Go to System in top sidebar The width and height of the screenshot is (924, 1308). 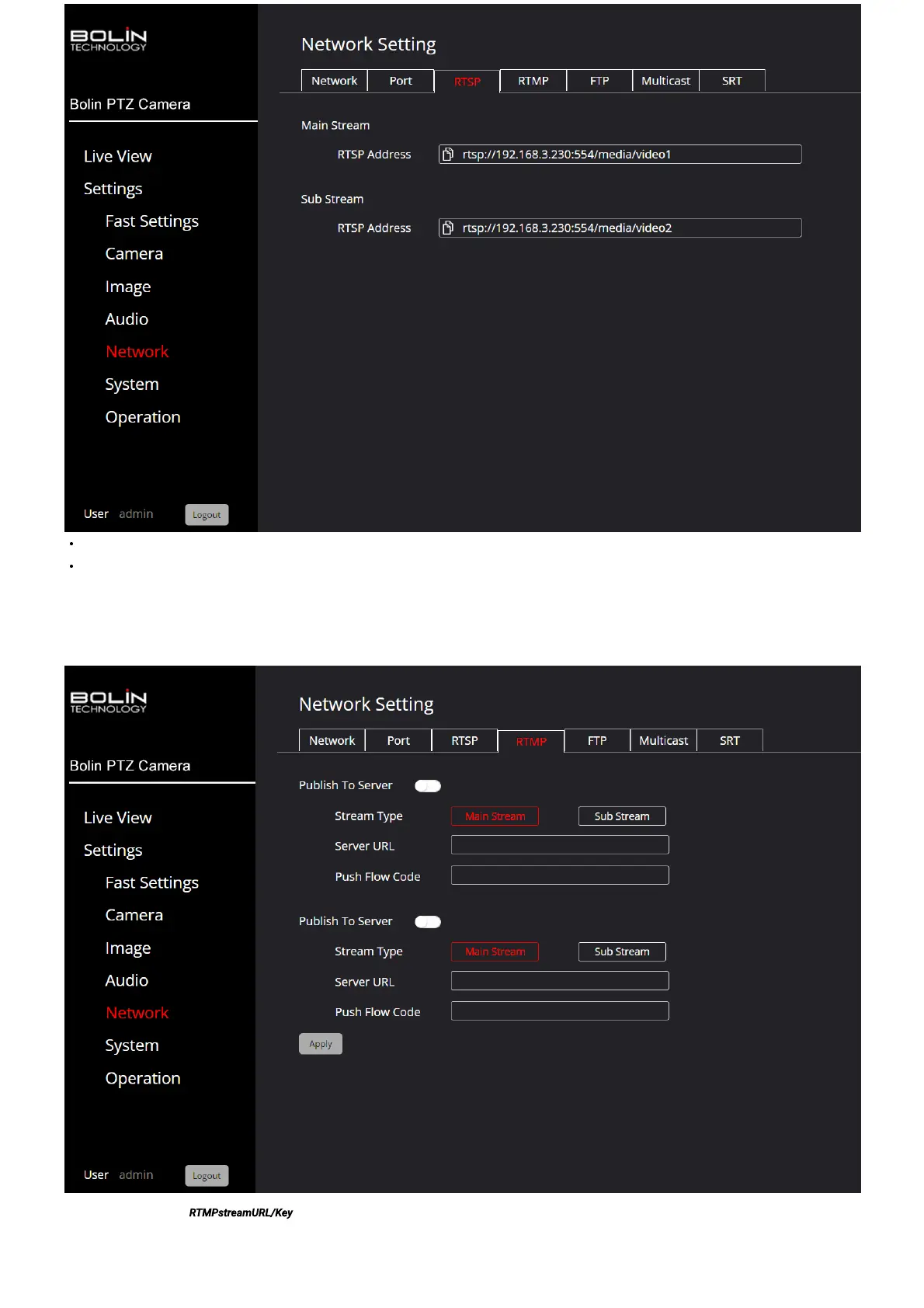[132, 384]
